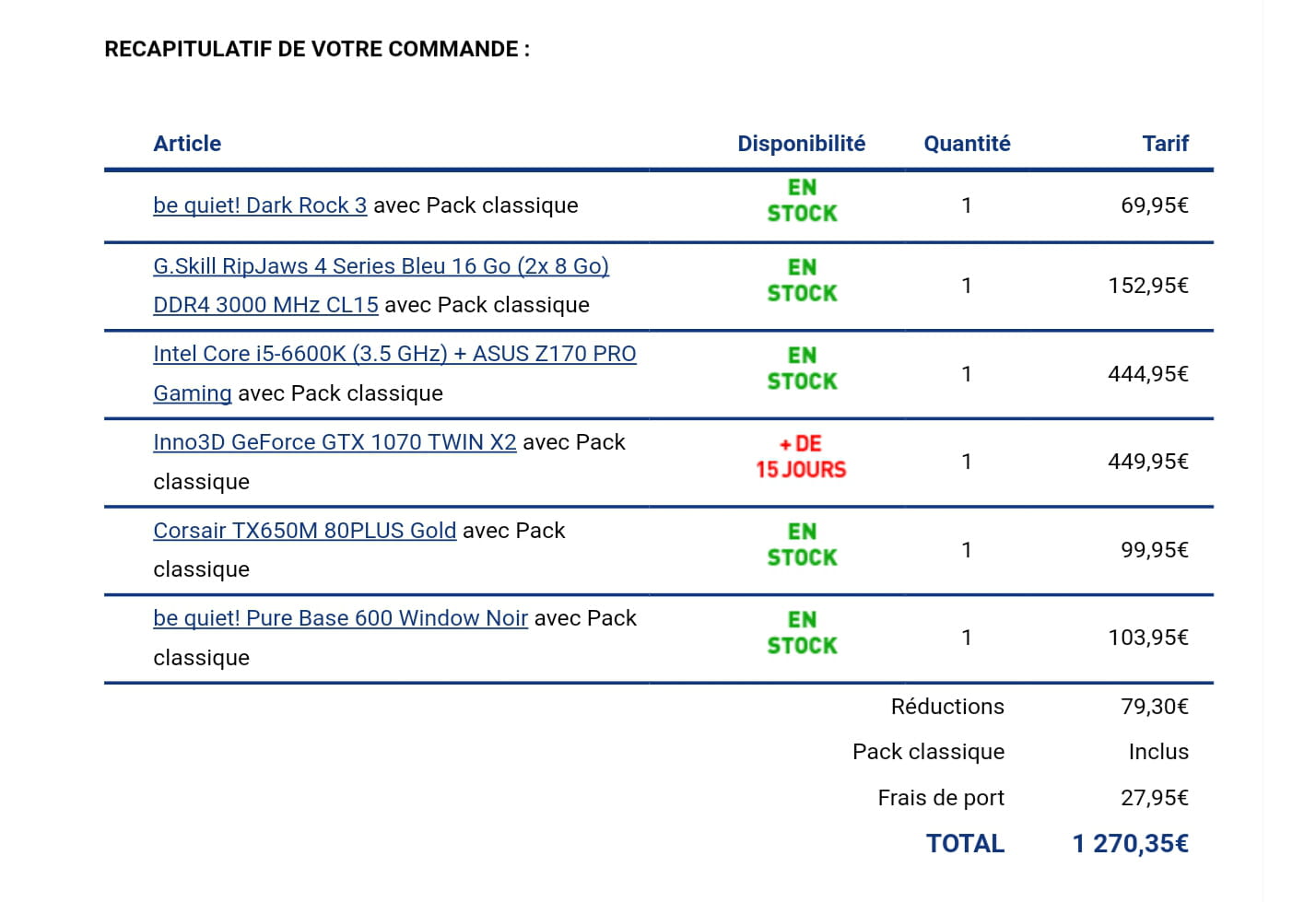Click the 'Pack classique' summary label

tap(928, 752)
